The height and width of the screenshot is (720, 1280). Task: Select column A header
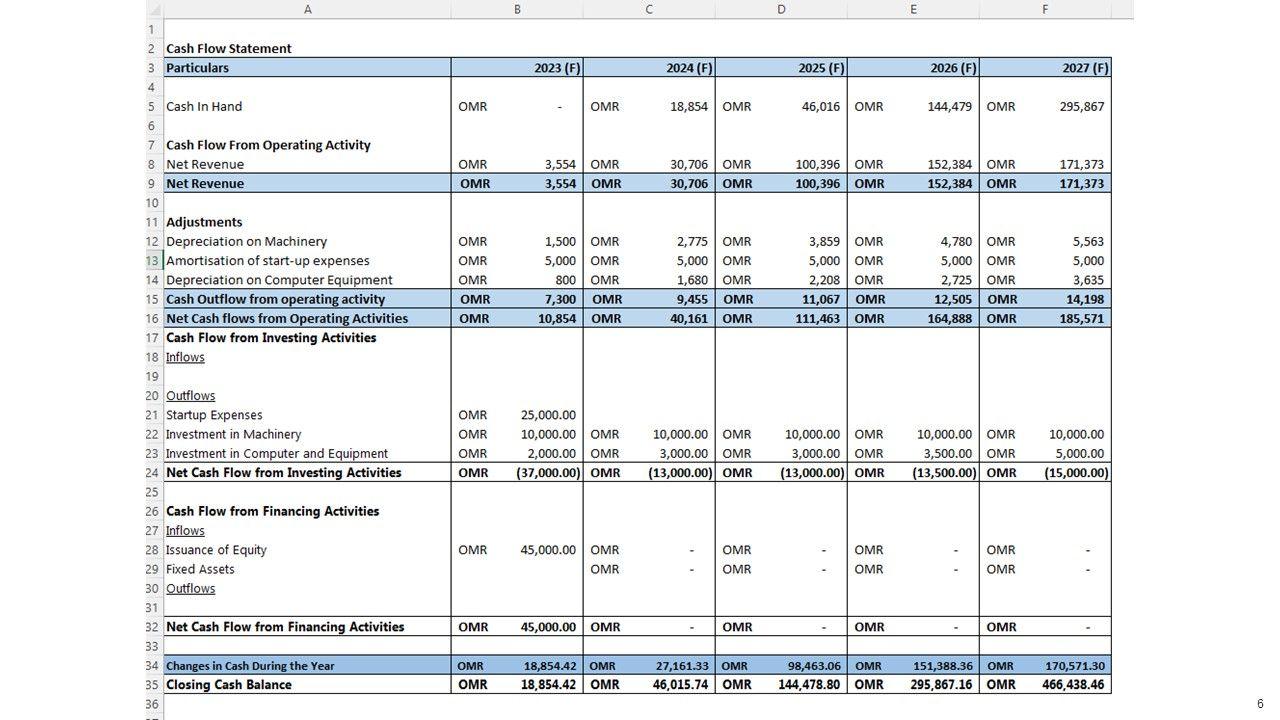(x=307, y=9)
